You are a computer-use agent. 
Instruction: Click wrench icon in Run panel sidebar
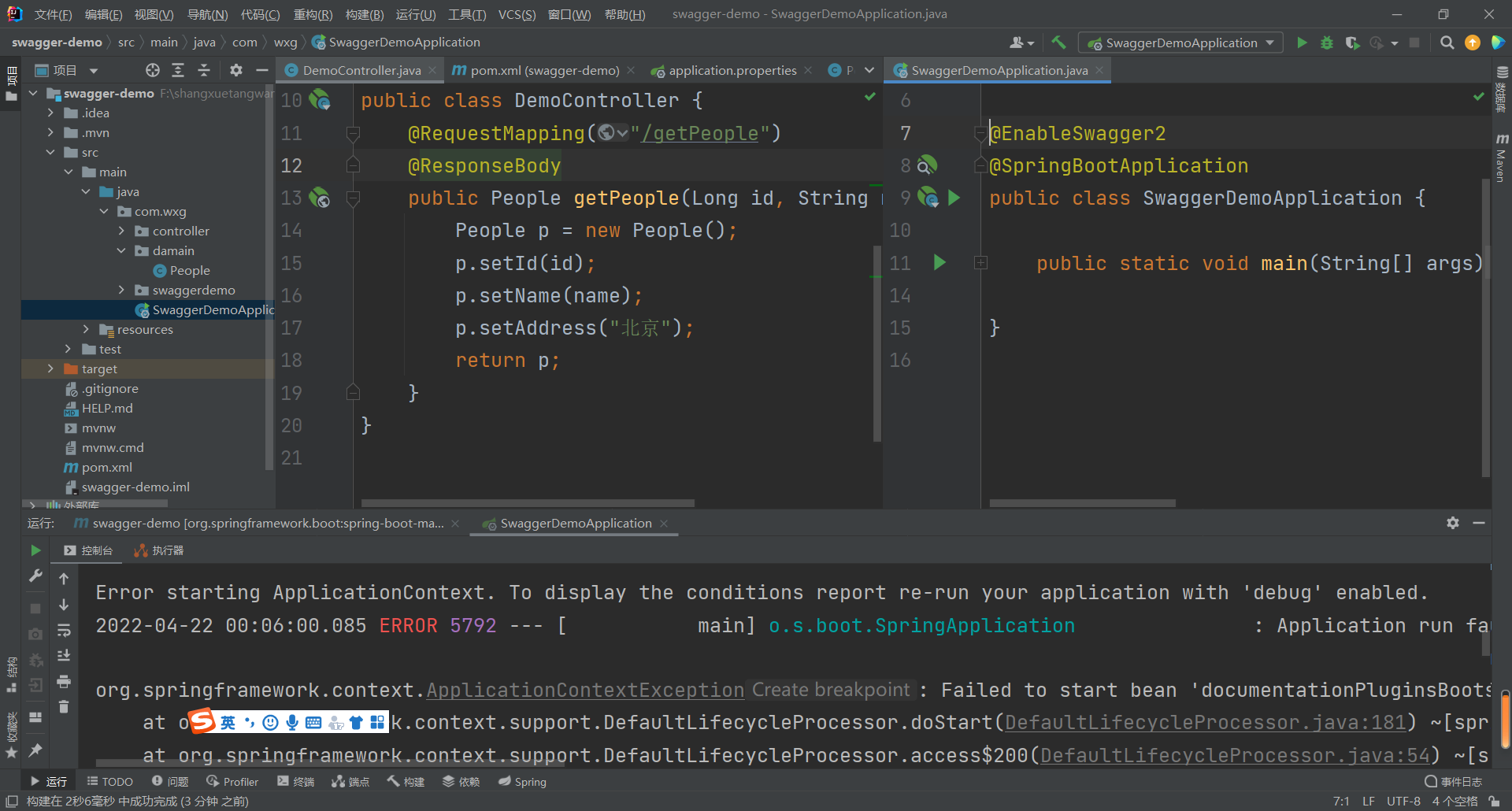pos(35,576)
